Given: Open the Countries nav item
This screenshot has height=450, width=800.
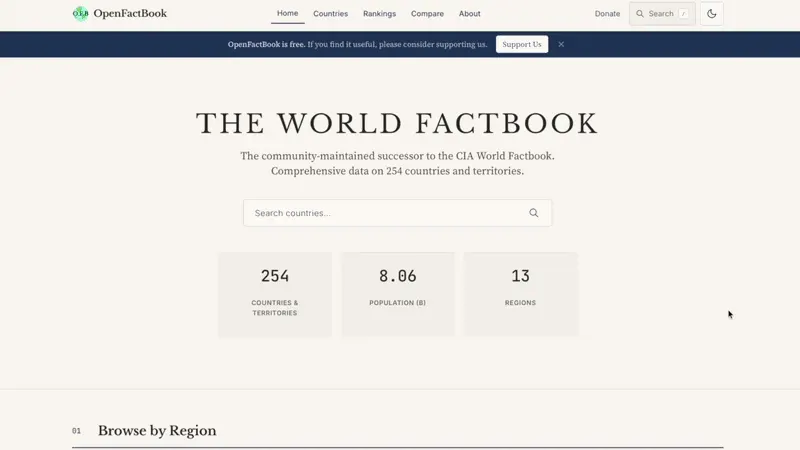Looking at the screenshot, I should tap(331, 14).
